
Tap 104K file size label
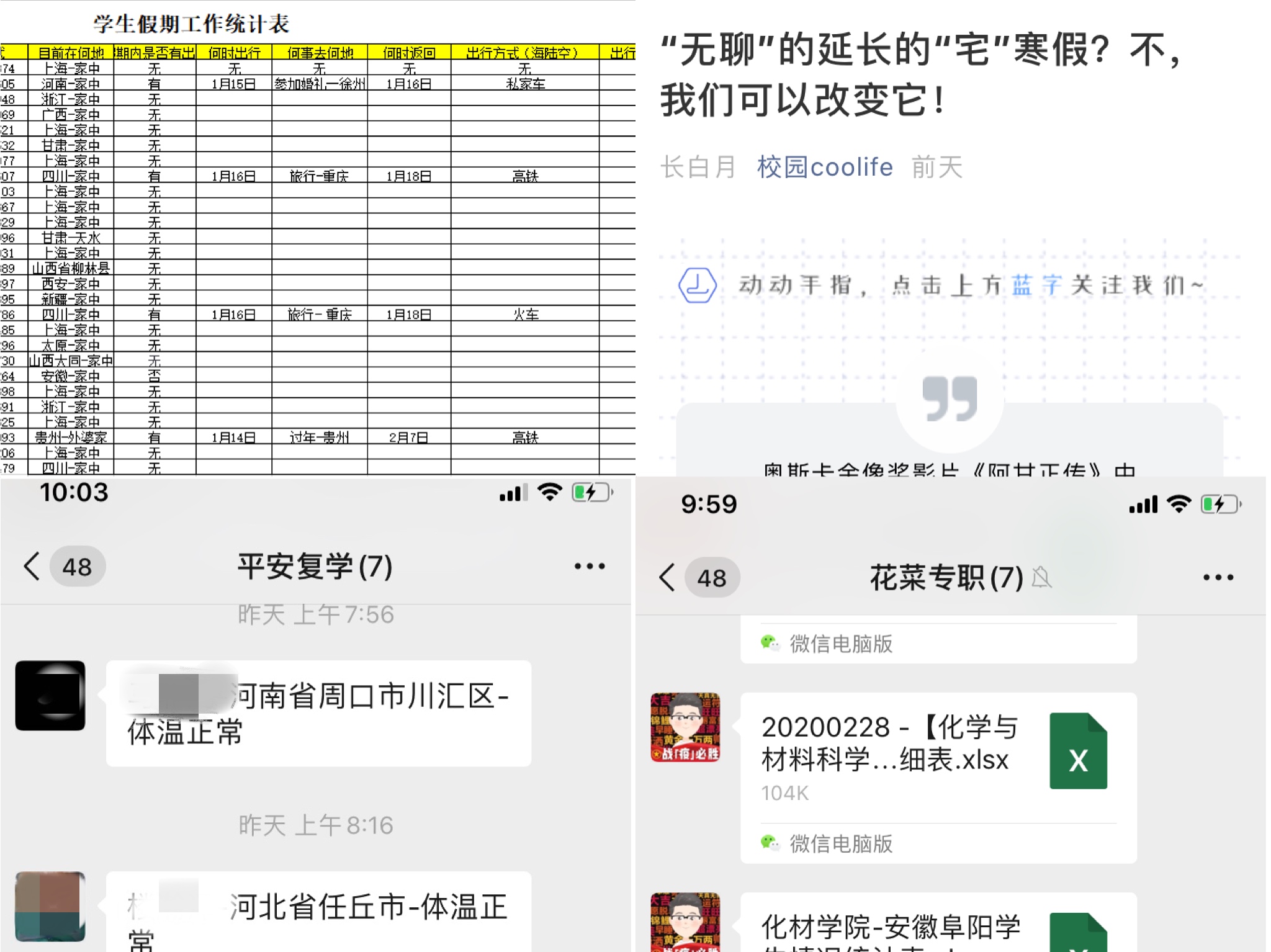click(785, 793)
